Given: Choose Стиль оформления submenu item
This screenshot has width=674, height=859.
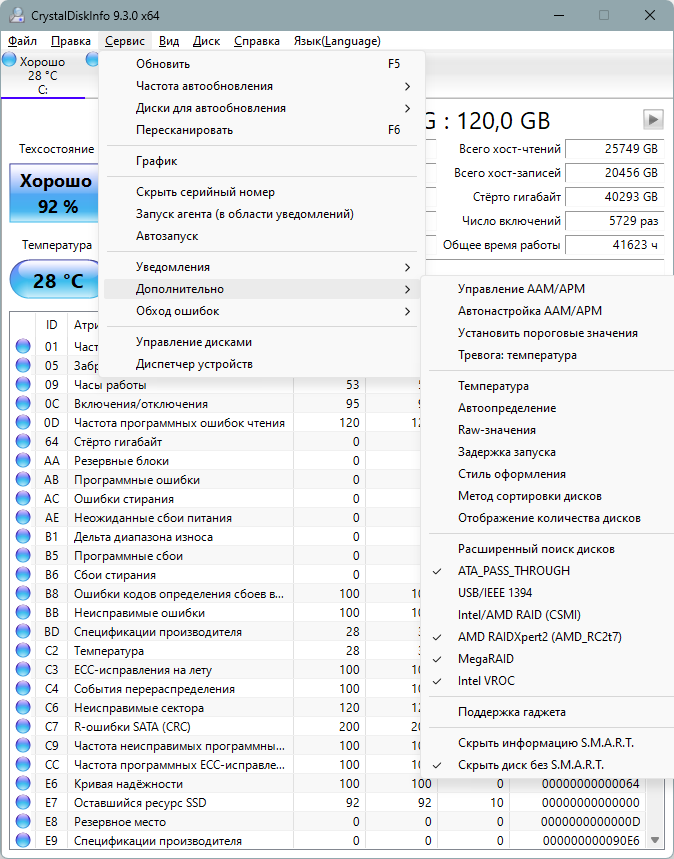Looking at the screenshot, I should coord(547,474).
